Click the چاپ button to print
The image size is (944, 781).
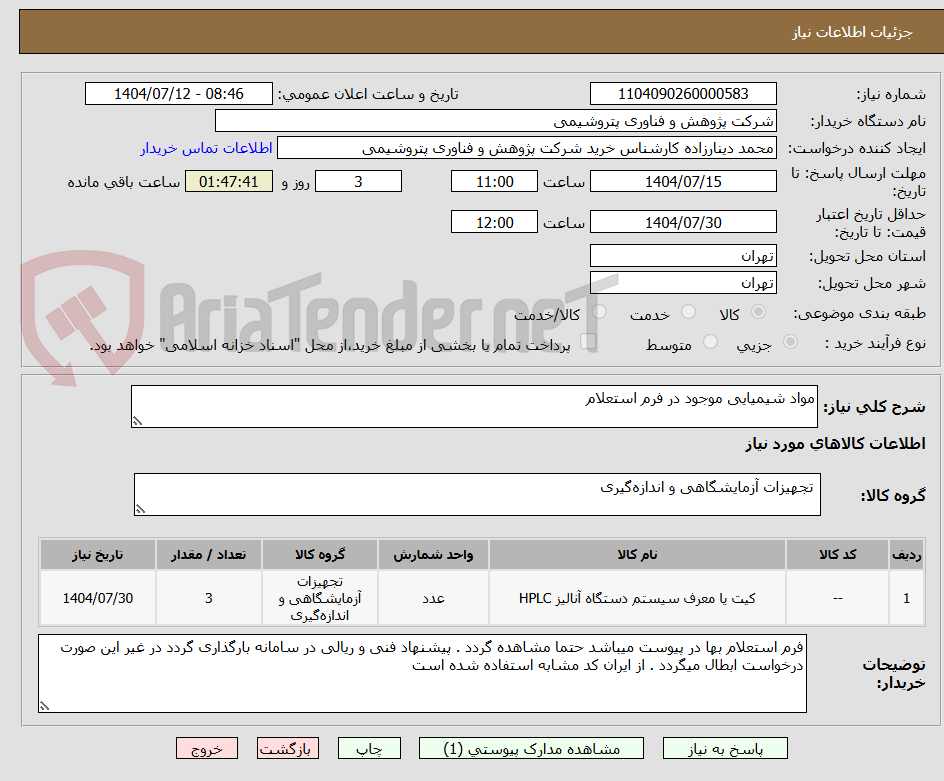click(368, 747)
